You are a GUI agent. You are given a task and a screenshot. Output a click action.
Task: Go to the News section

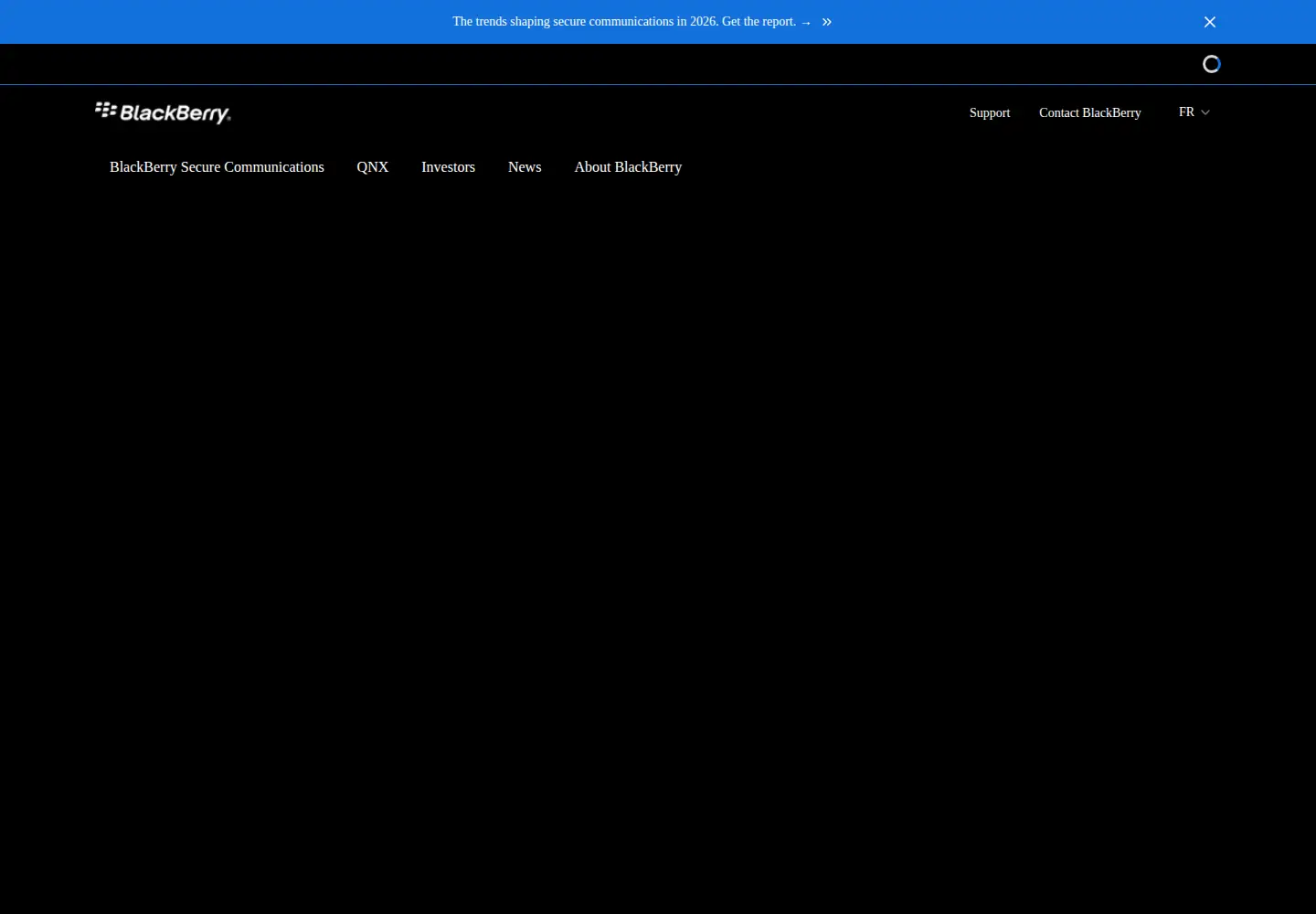[525, 167]
